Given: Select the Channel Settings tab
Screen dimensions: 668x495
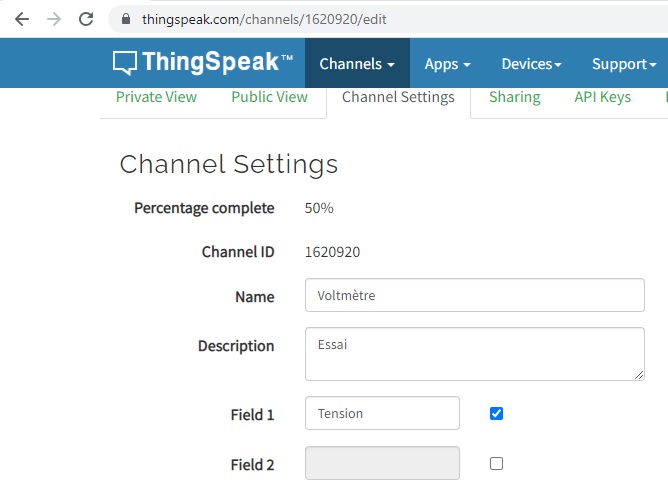Looking at the screenshot, I should tap(398, 97).
